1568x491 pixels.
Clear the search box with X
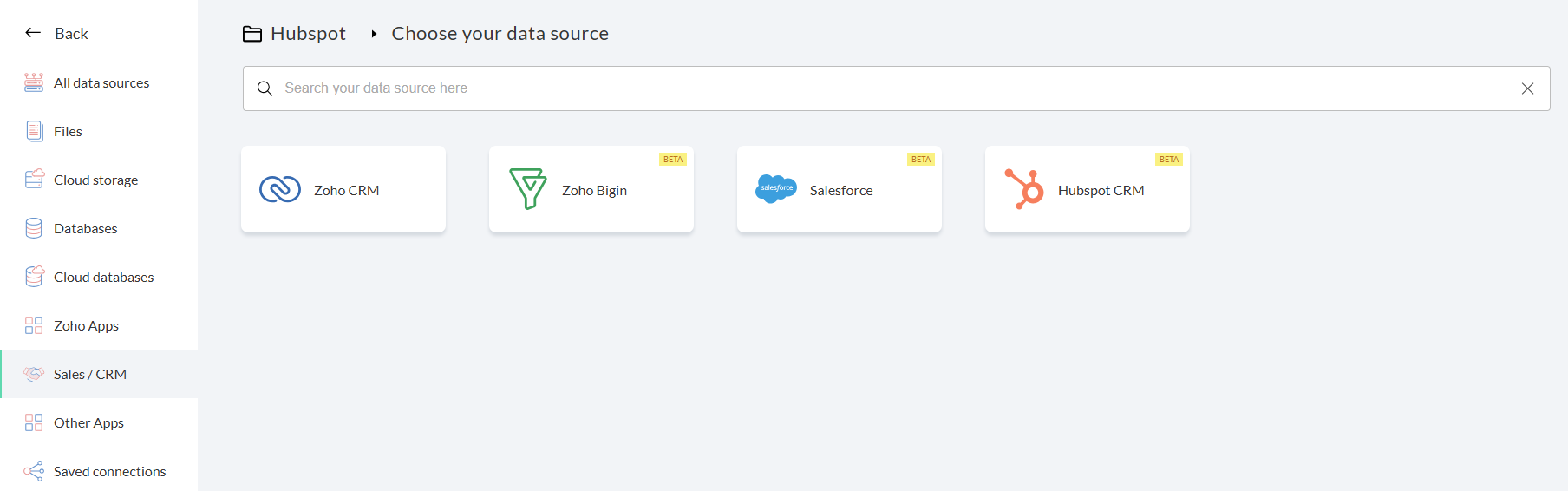click(1527, 88)
